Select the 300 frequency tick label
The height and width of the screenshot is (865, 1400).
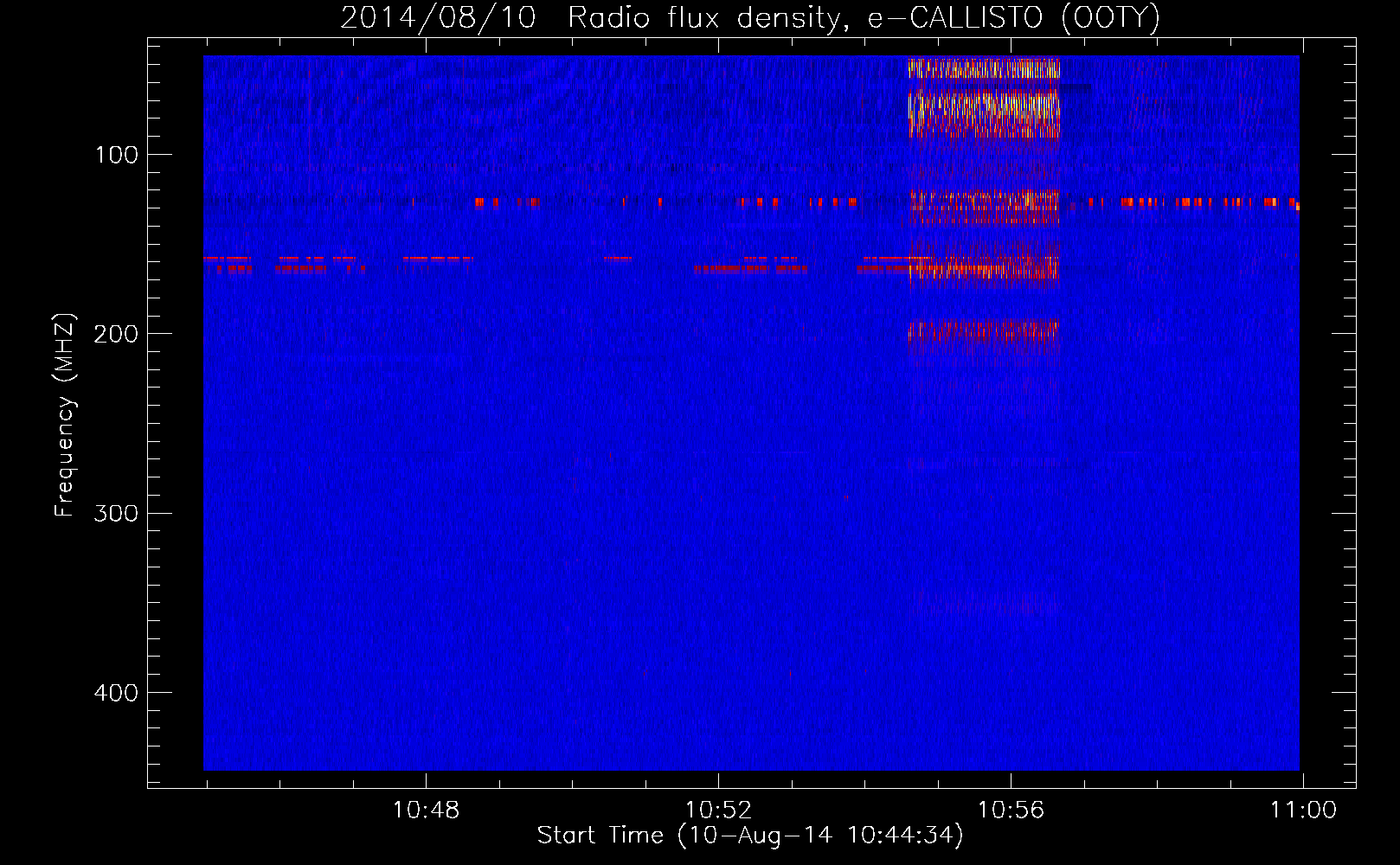click(116, 514)
